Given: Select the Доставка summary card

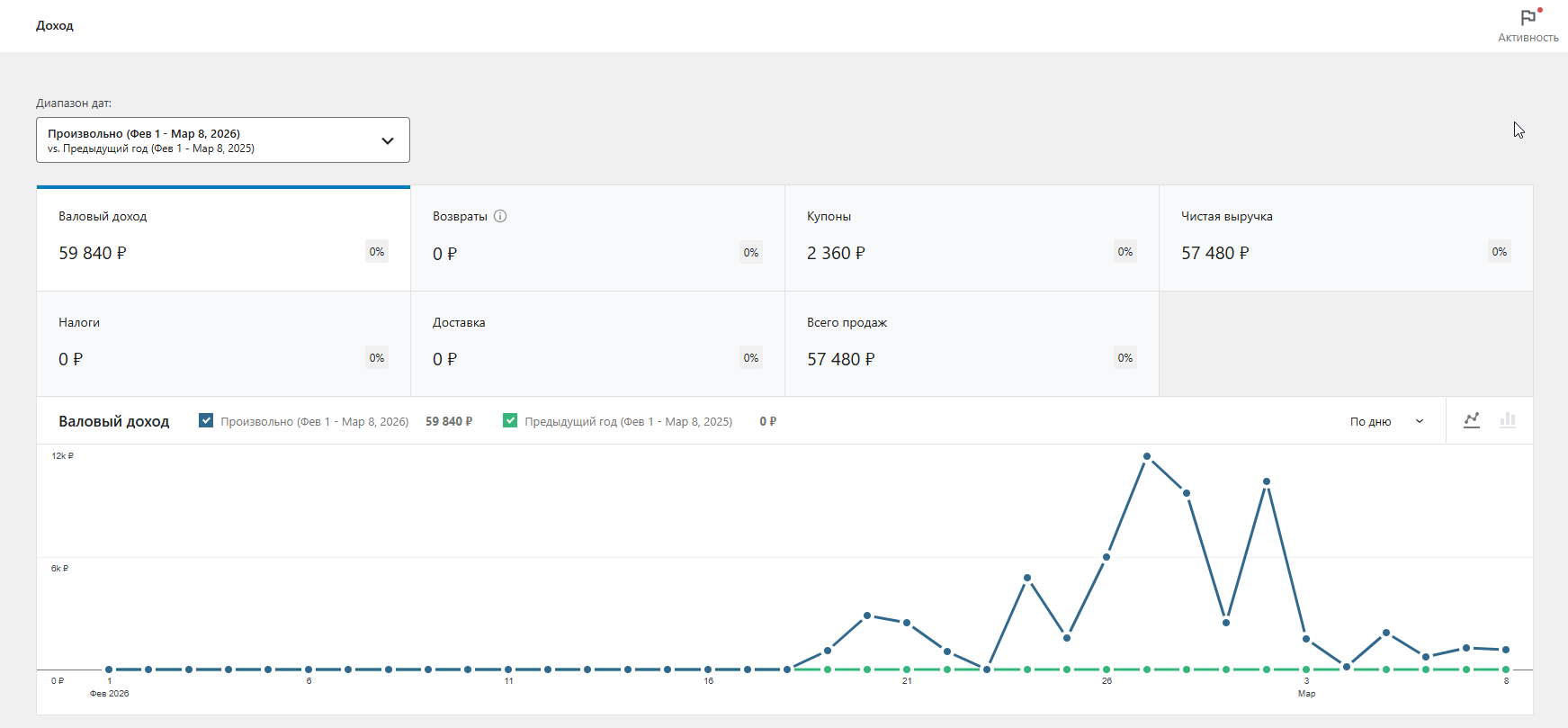Looking at the screenshot, I should [x=597, y=344].
